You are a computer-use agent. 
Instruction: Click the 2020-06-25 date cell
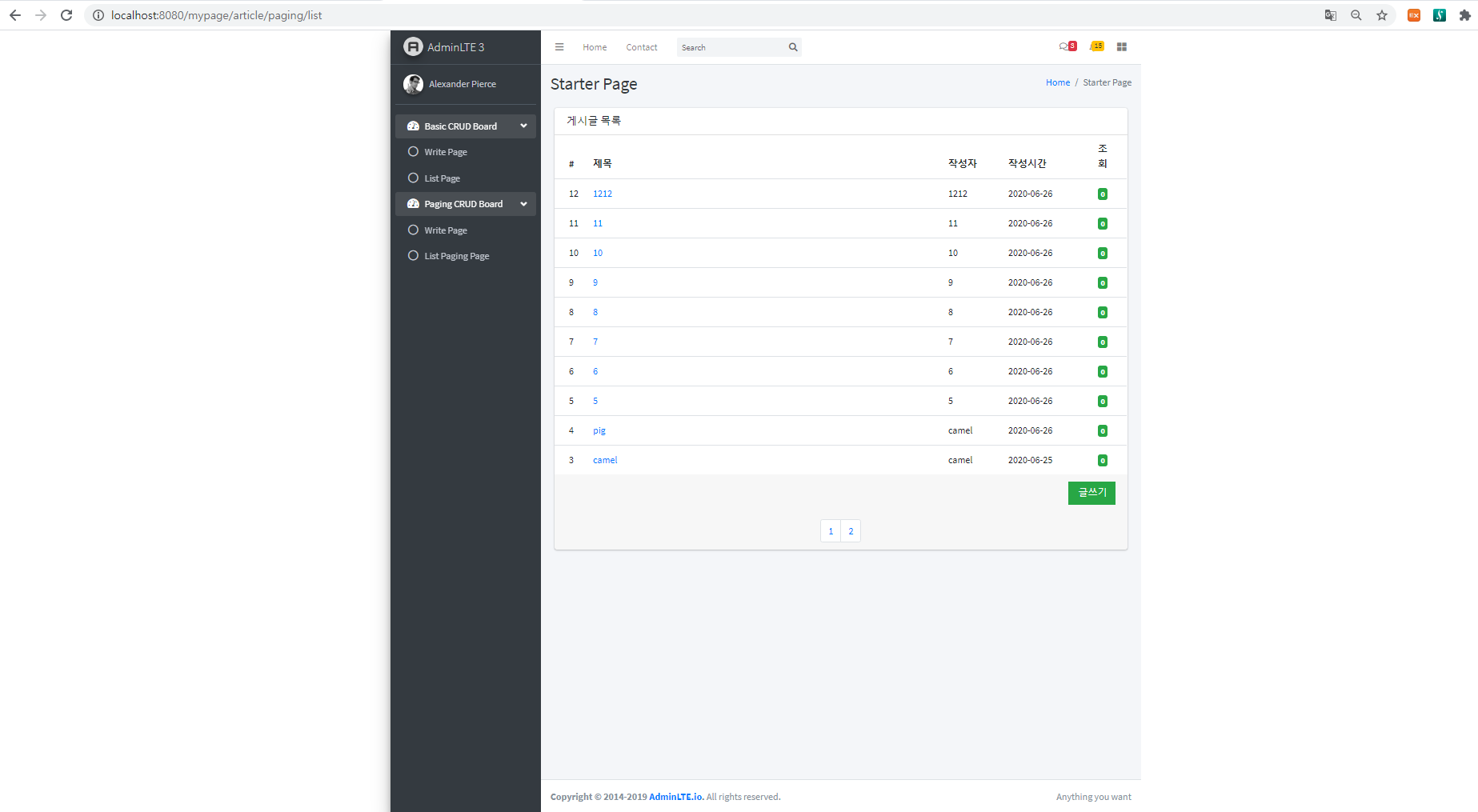point(1031,460)
